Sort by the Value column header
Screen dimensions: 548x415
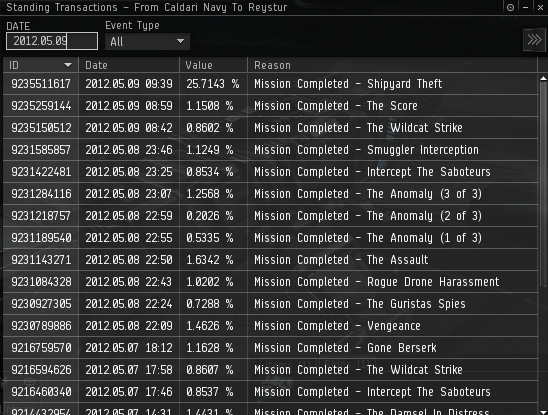213,65
